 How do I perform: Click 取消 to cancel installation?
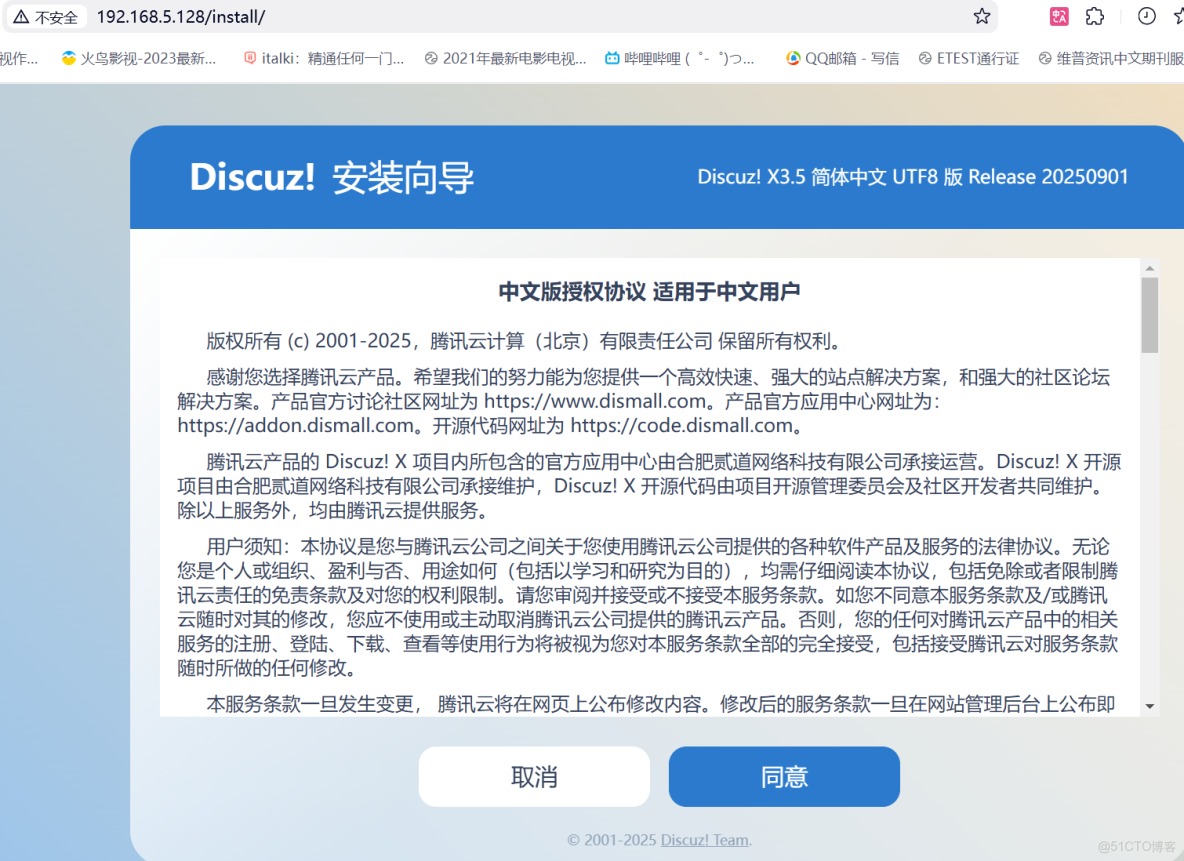tap(534, 776)
